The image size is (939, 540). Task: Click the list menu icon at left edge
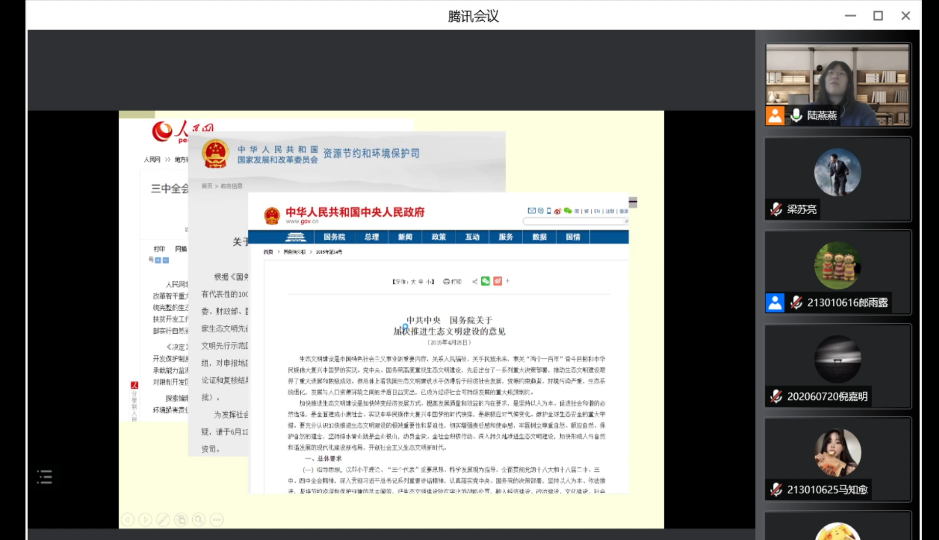44,478
